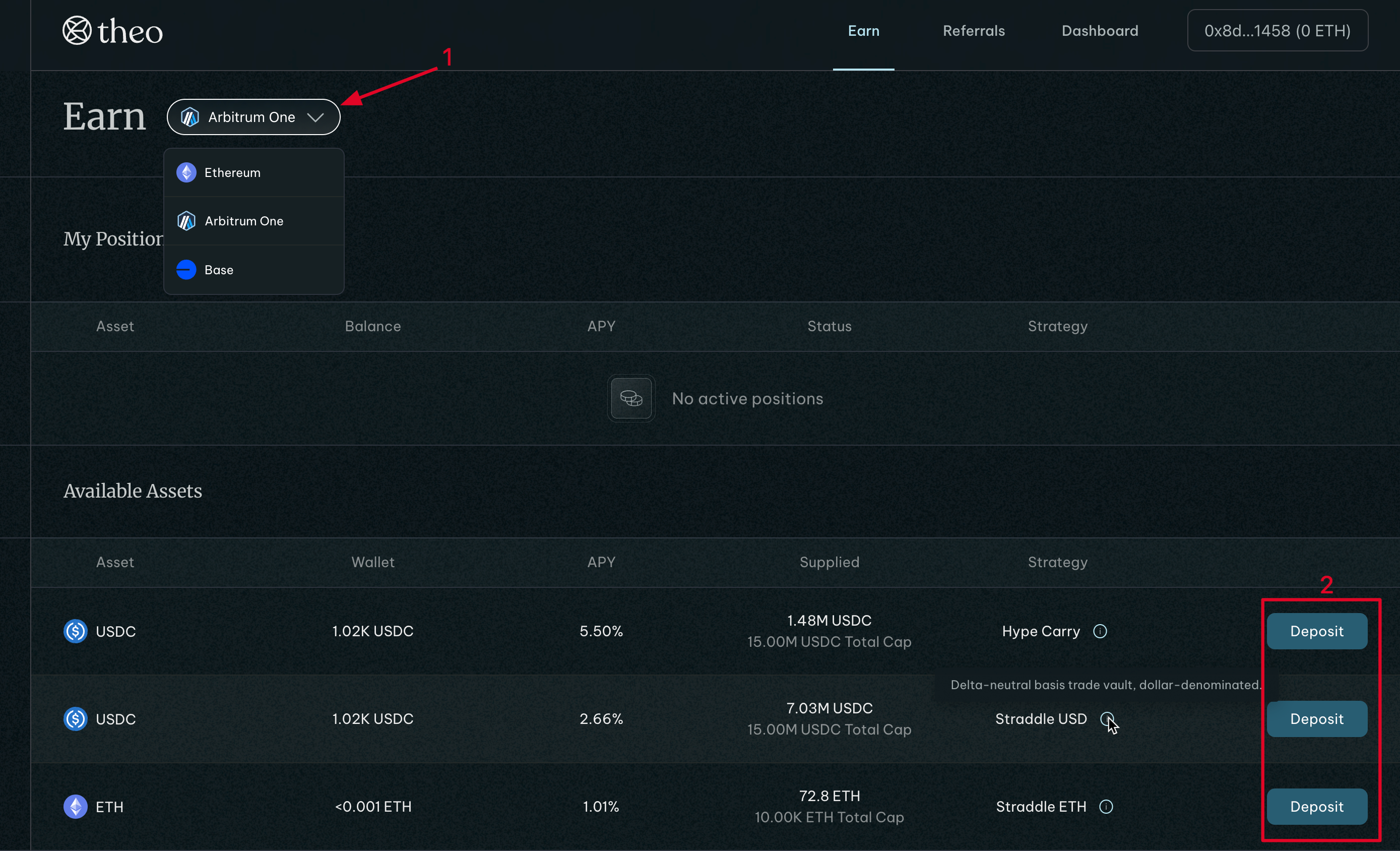Open the Dashboard tab

(x=1100, y=31)
